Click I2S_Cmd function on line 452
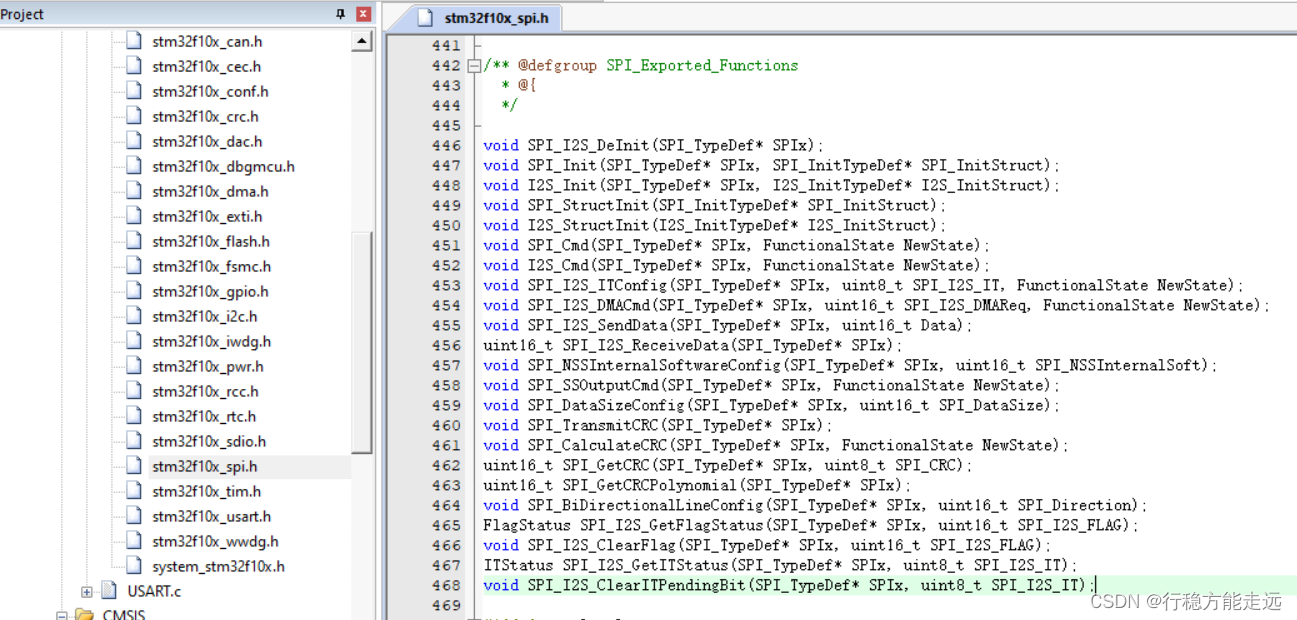 [558, 266]
